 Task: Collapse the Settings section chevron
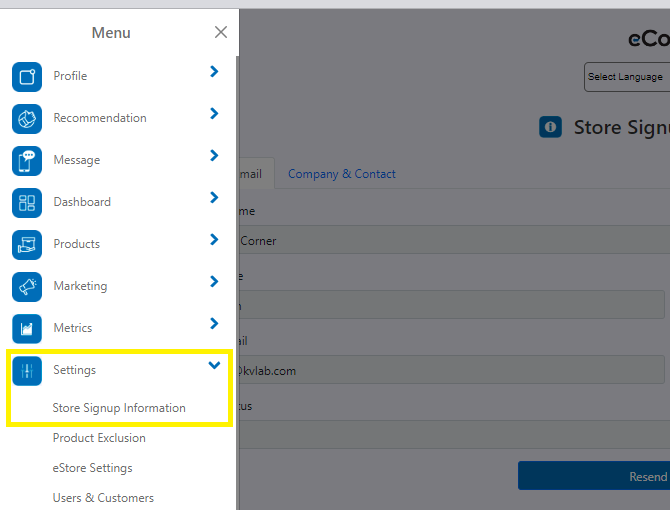click(214, 366)
